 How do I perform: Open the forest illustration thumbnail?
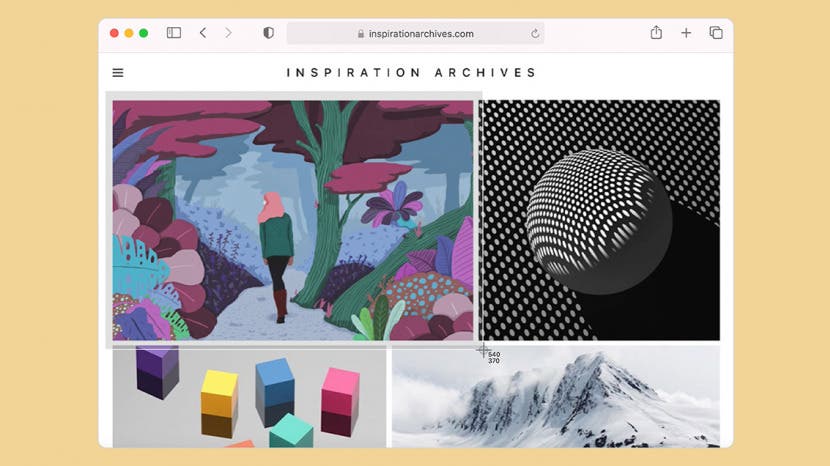293,220
